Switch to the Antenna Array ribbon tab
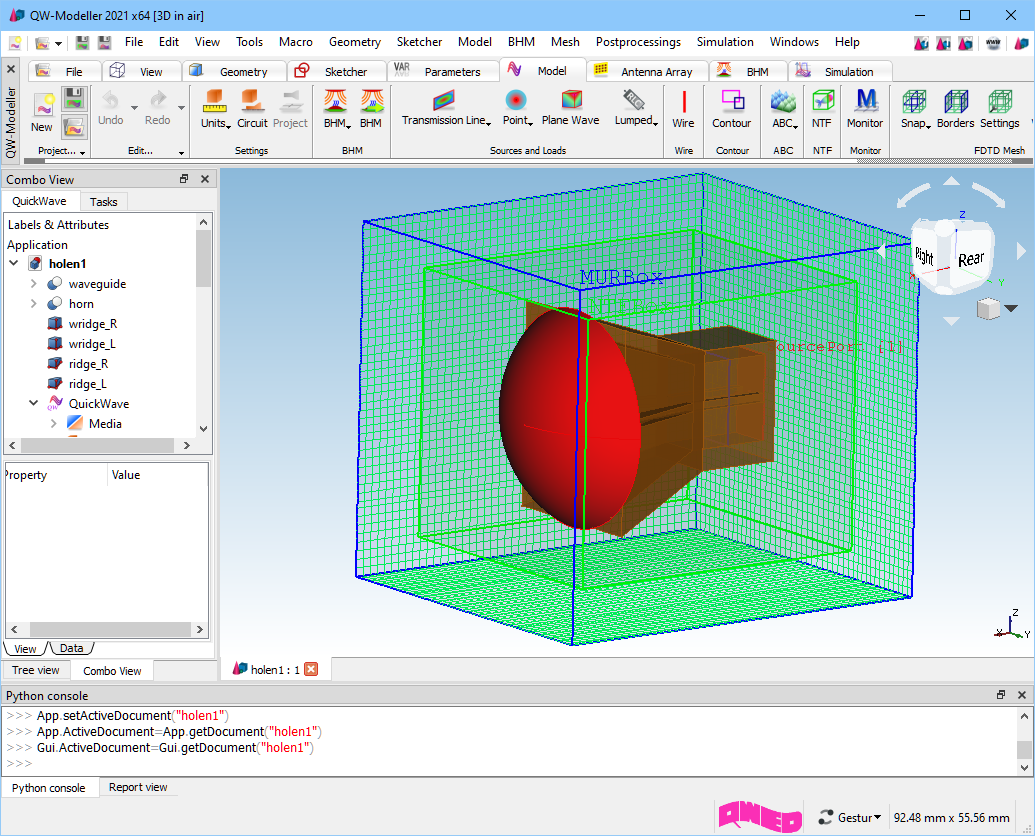The image size is (1035, 836). [656, 72]
